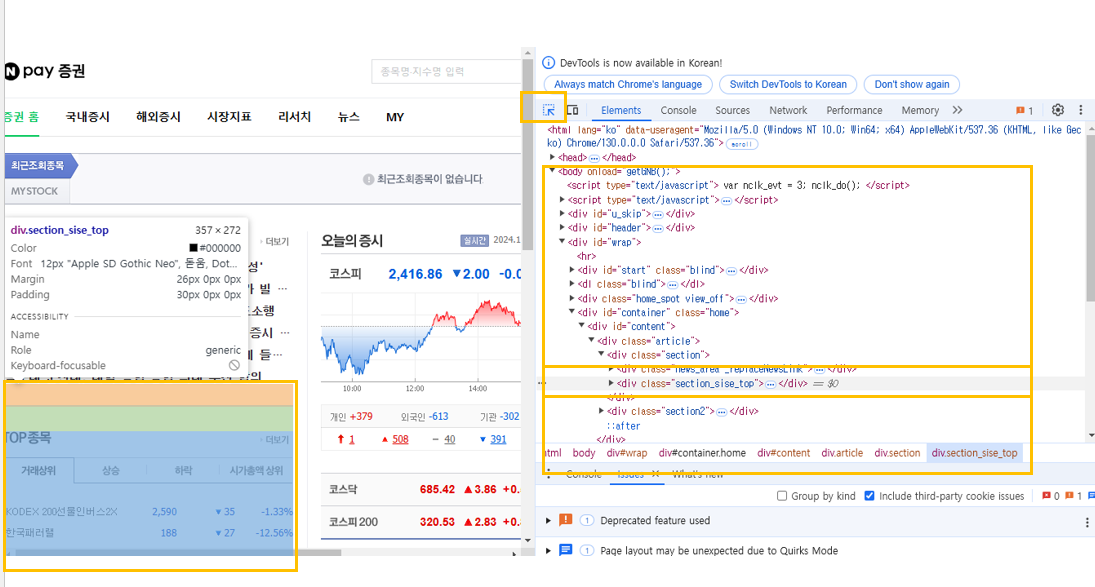This screenshot has height=587, width=1095.
Task: Open MY menu on the page
Action: click(395, 117)
